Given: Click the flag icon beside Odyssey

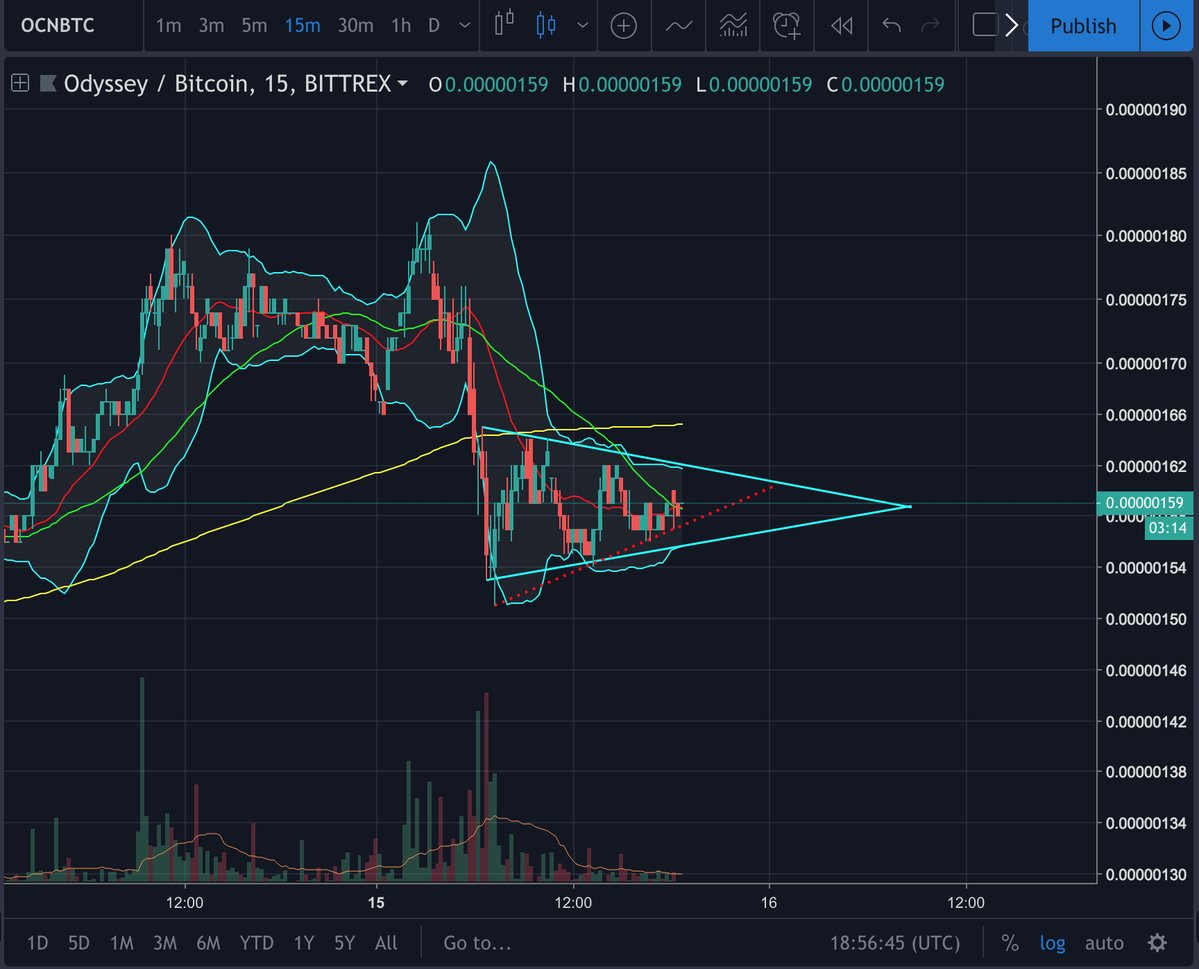Looking at the screenshot, I should (48, 83).
